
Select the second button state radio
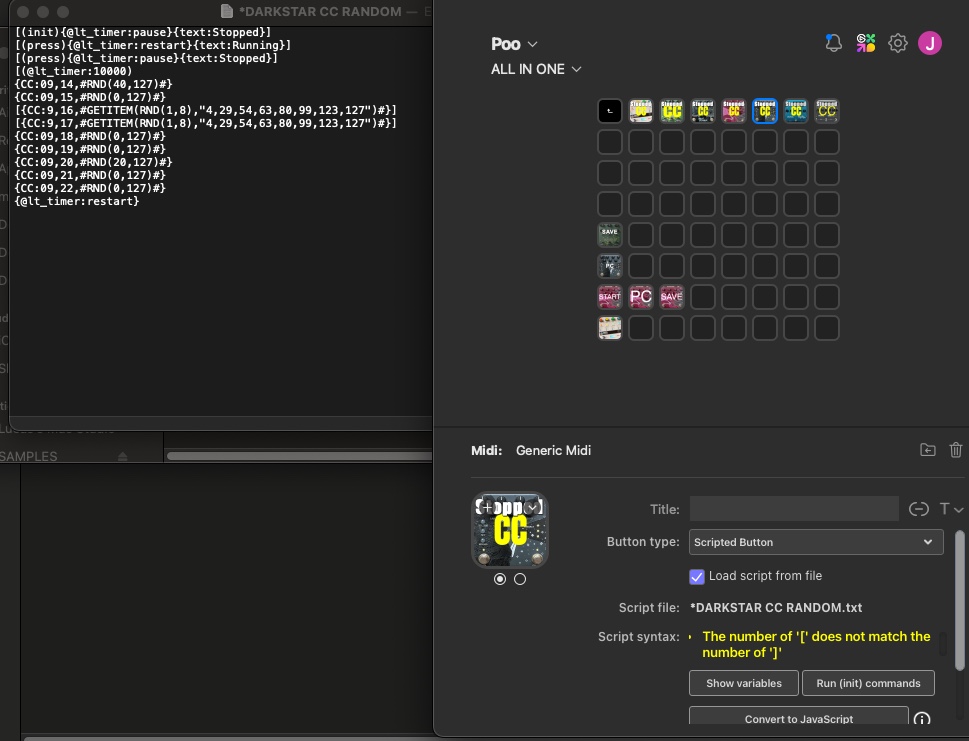point(520,579)
